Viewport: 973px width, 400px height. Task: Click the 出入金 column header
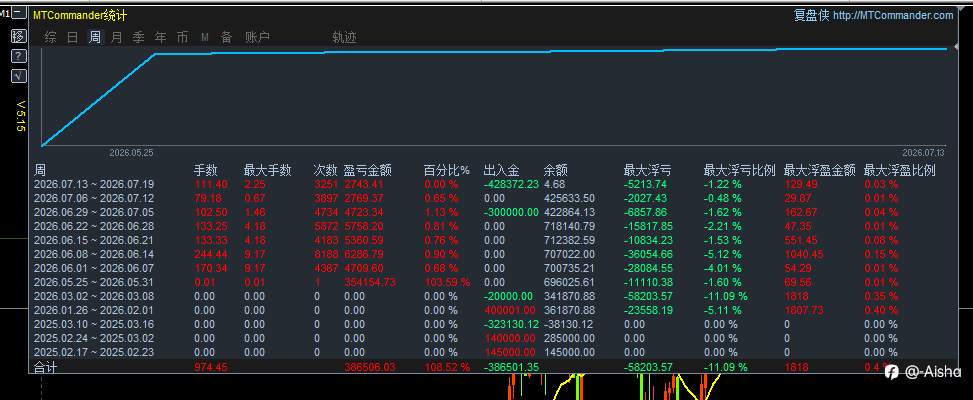[x=501, y=171]
